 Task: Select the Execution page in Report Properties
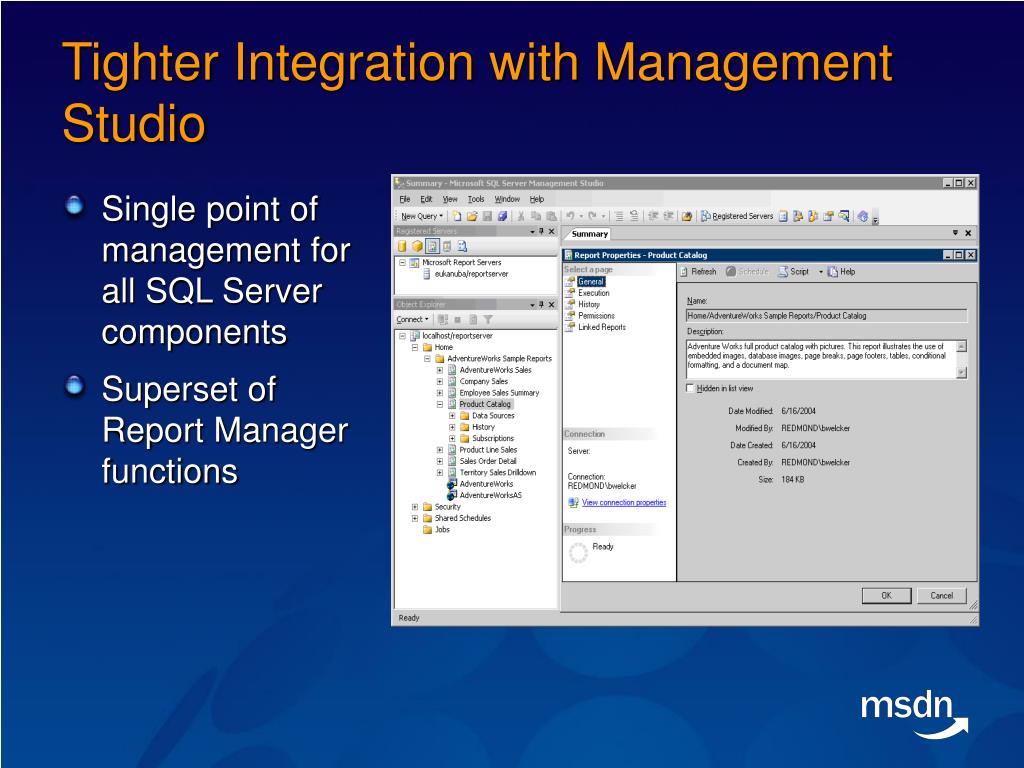(594, 293)
